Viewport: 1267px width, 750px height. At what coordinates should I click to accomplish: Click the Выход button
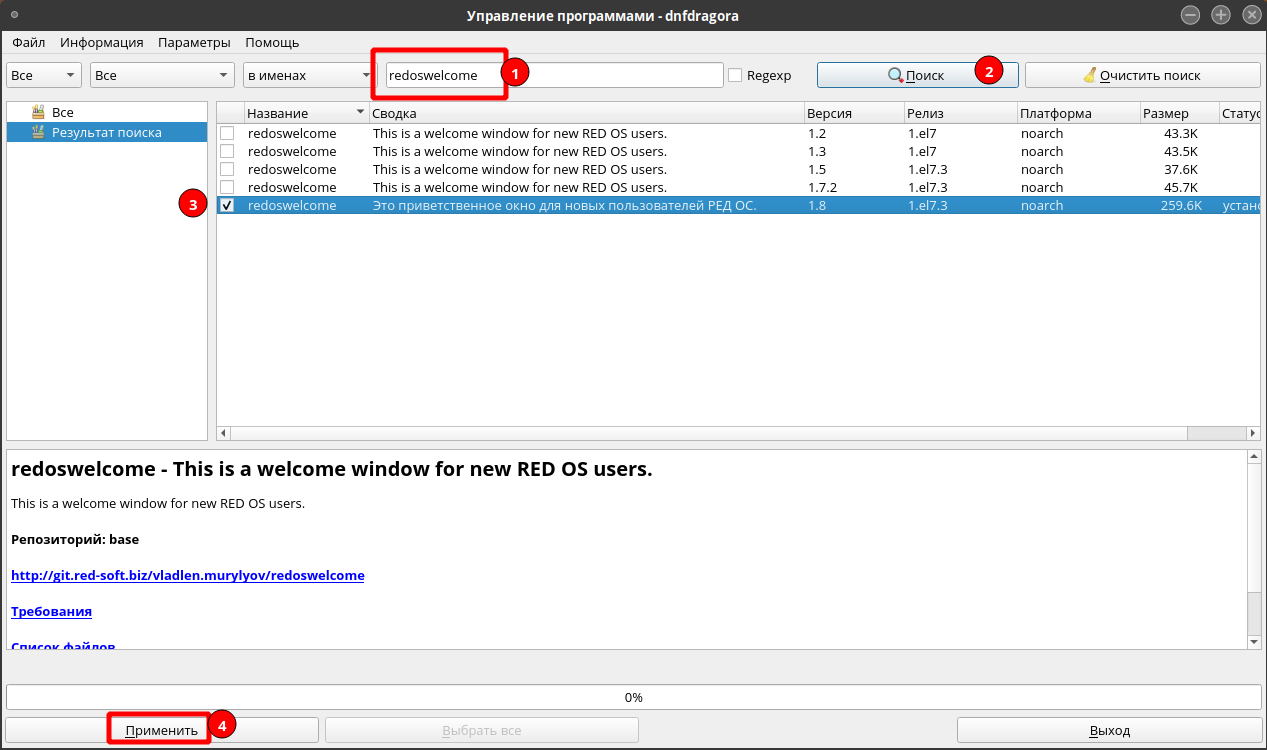[1109, 730]
